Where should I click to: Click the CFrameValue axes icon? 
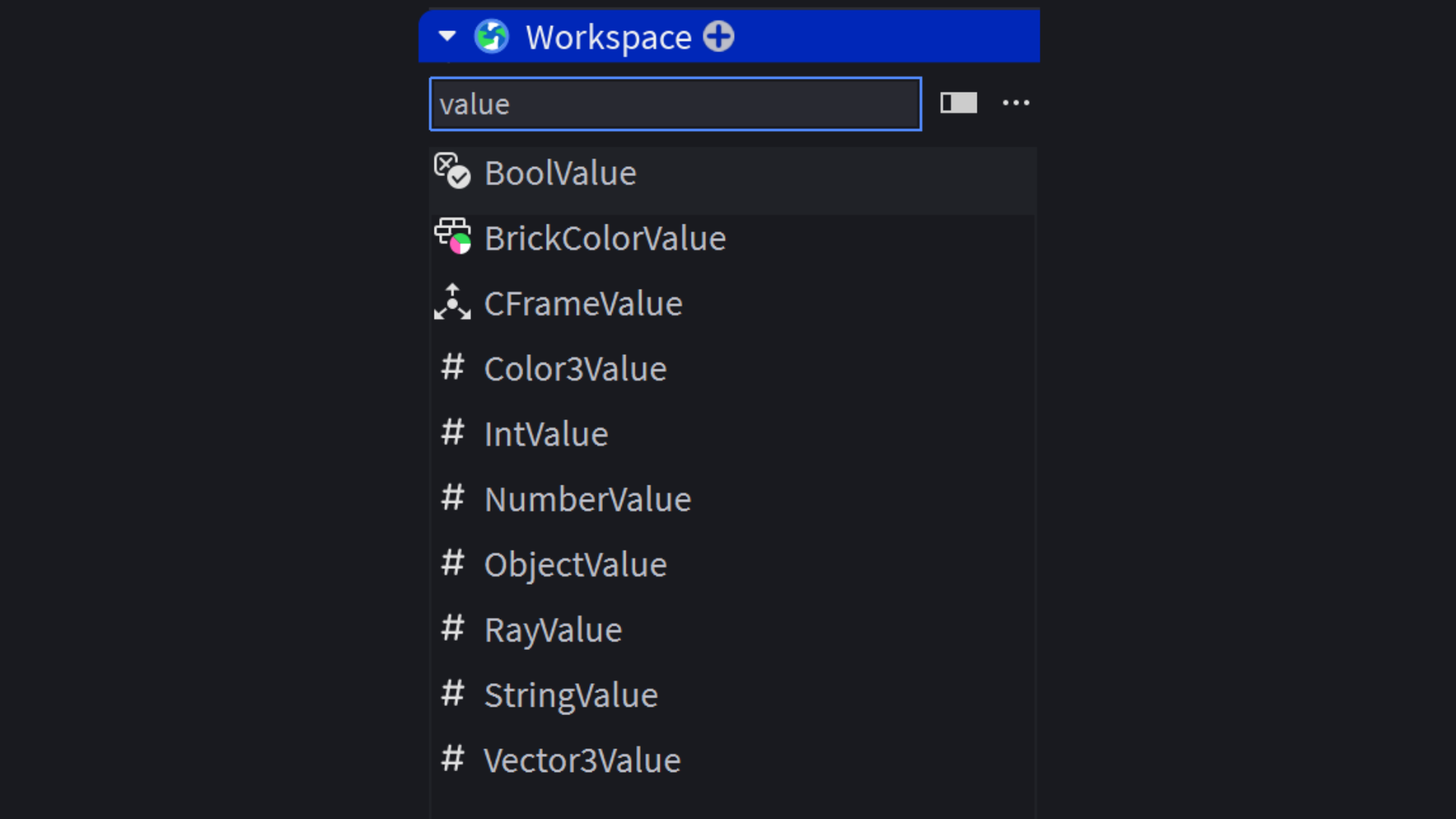[x=452, y=303]
